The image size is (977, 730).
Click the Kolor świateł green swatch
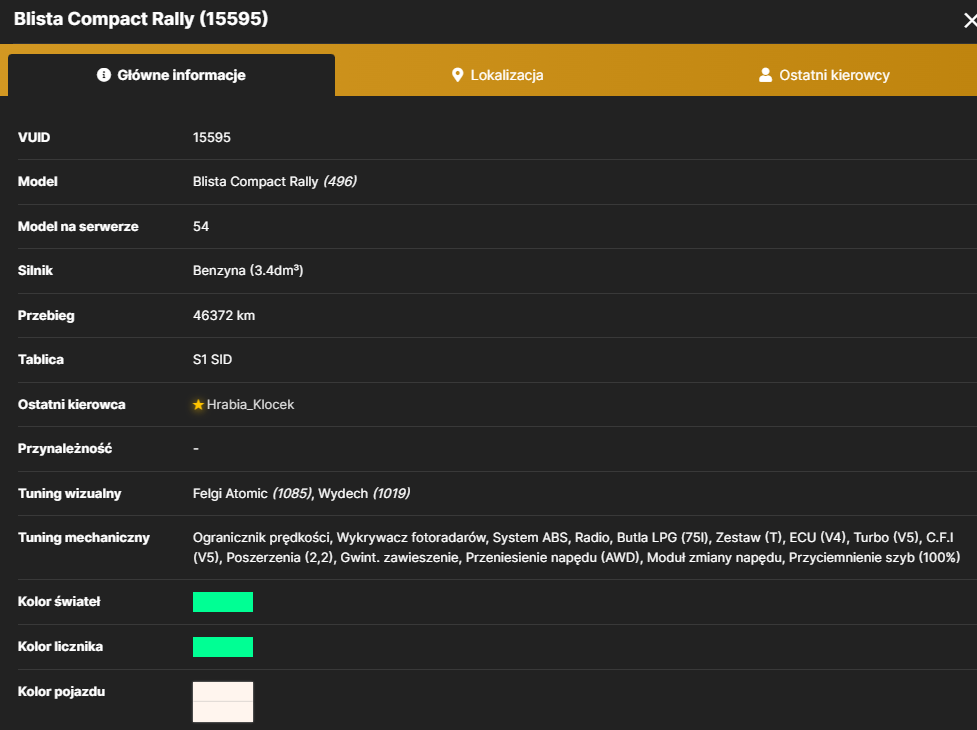(223, 602)
